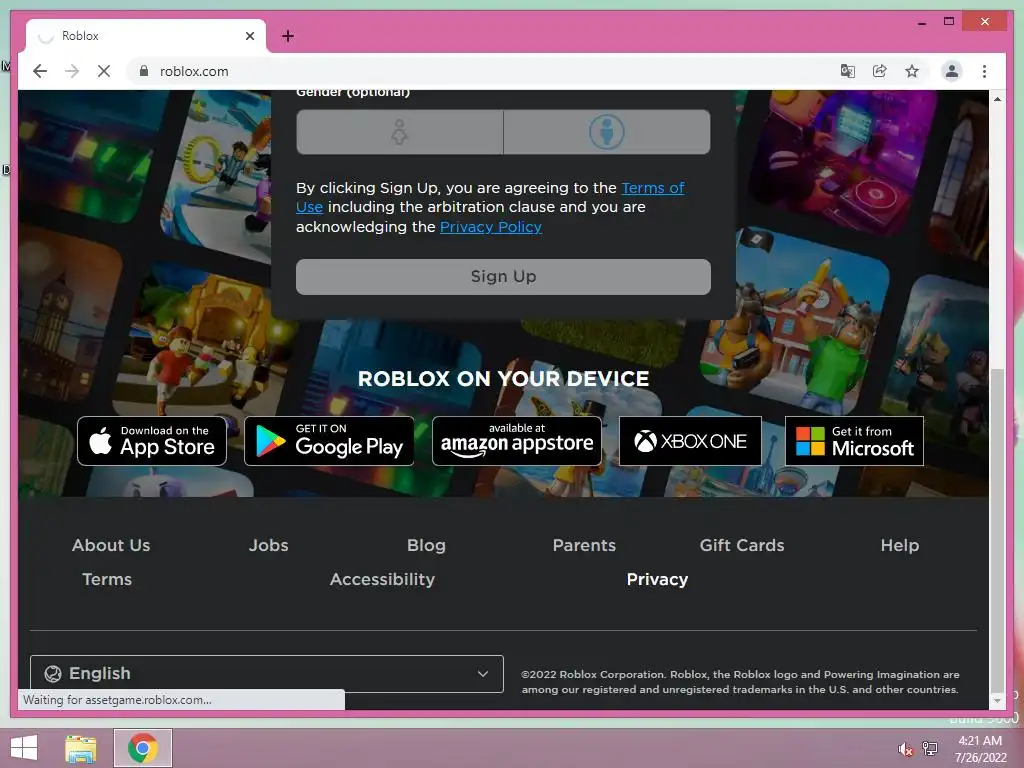Click the network tray icon

pyautogui.click(x=930, y=749)
